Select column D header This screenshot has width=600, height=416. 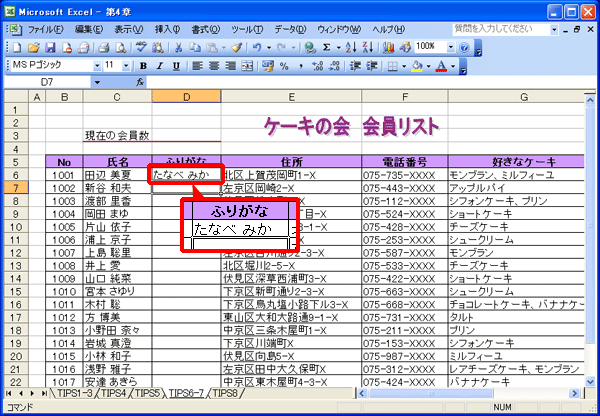coord(186,97)
